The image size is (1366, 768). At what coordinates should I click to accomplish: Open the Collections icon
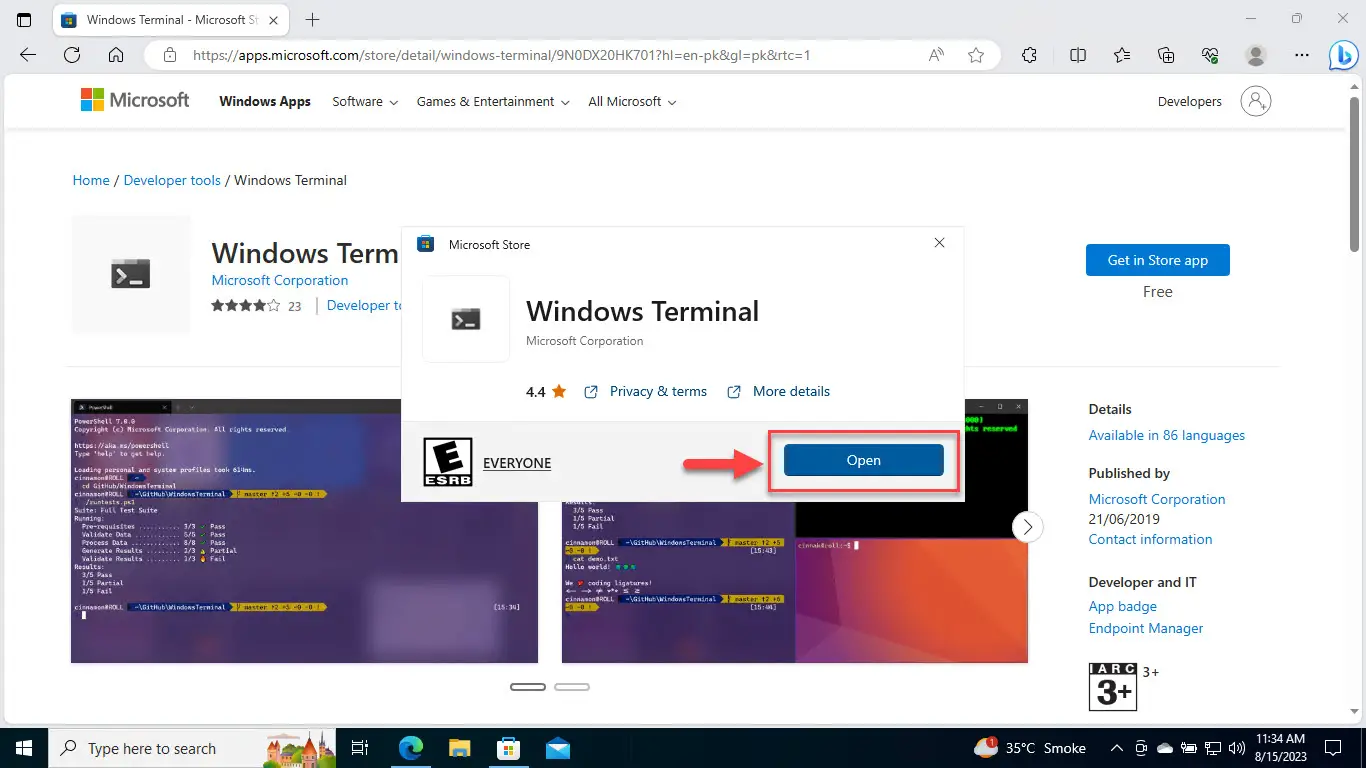tap(1166, 55)
